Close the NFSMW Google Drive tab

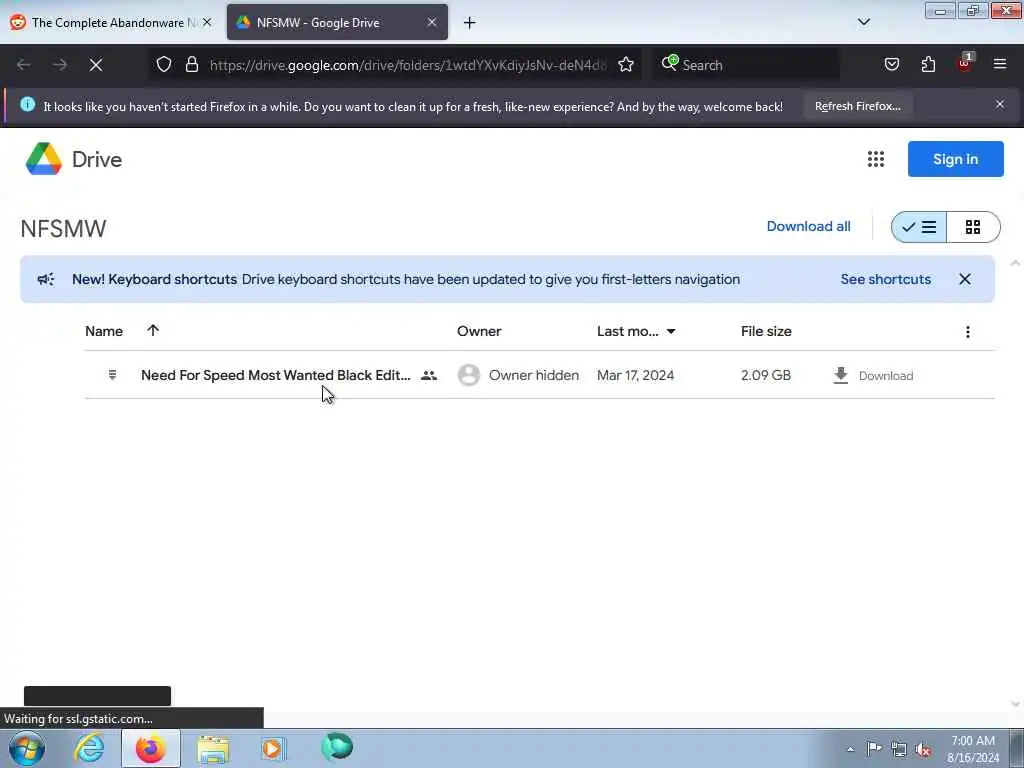pos(432,22)
